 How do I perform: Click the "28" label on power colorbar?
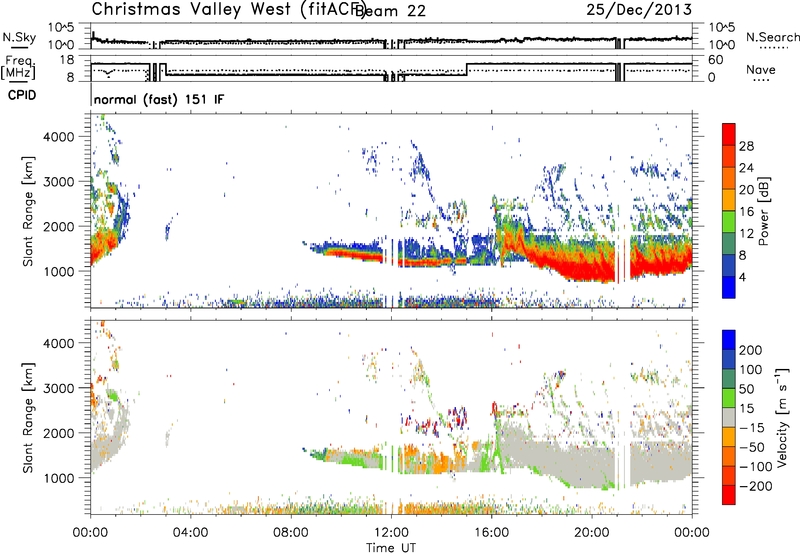[x=746, y=146]
